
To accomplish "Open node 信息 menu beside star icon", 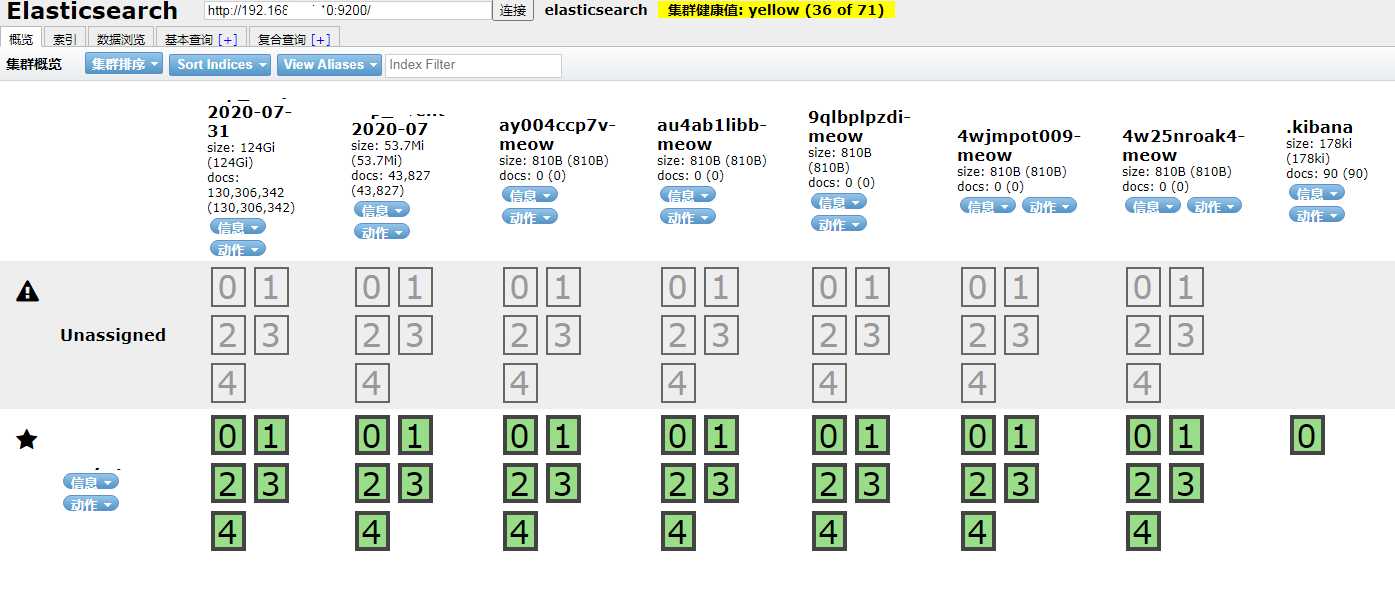I will tap(91, 481).
